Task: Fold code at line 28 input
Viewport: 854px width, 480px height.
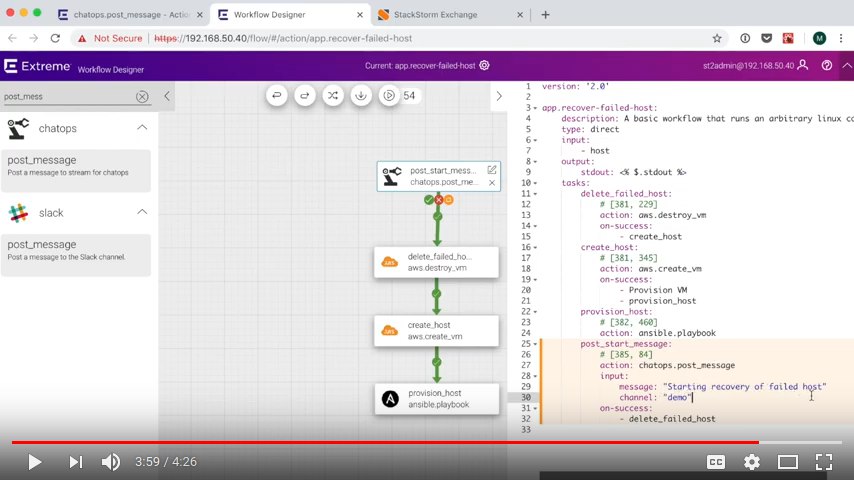Action: pyautogui.click(x=535, y=376)
